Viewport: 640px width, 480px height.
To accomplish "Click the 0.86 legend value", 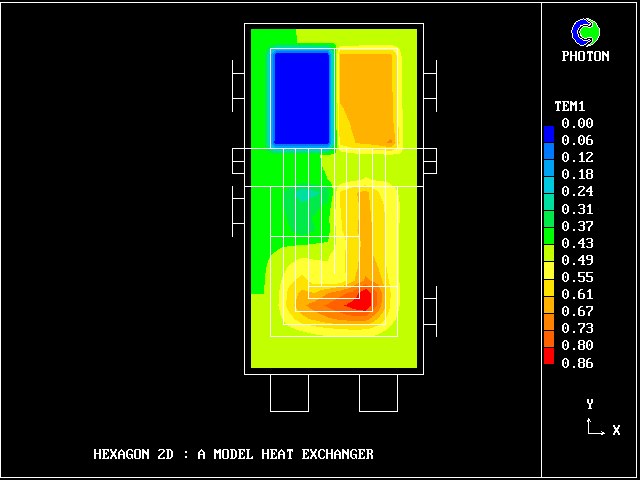I will (577, 363).
